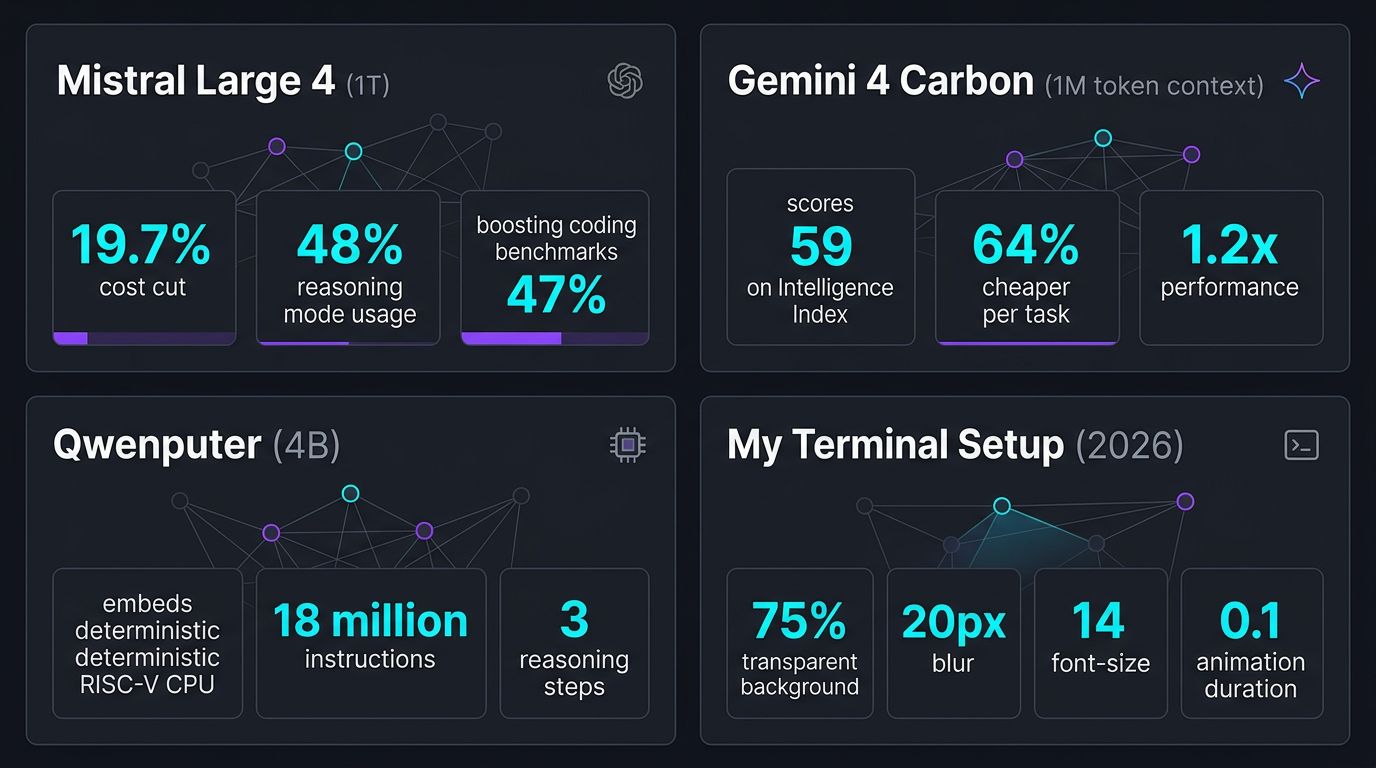Click the CPU chip icon on Qwenputer card

click(628, 445)
